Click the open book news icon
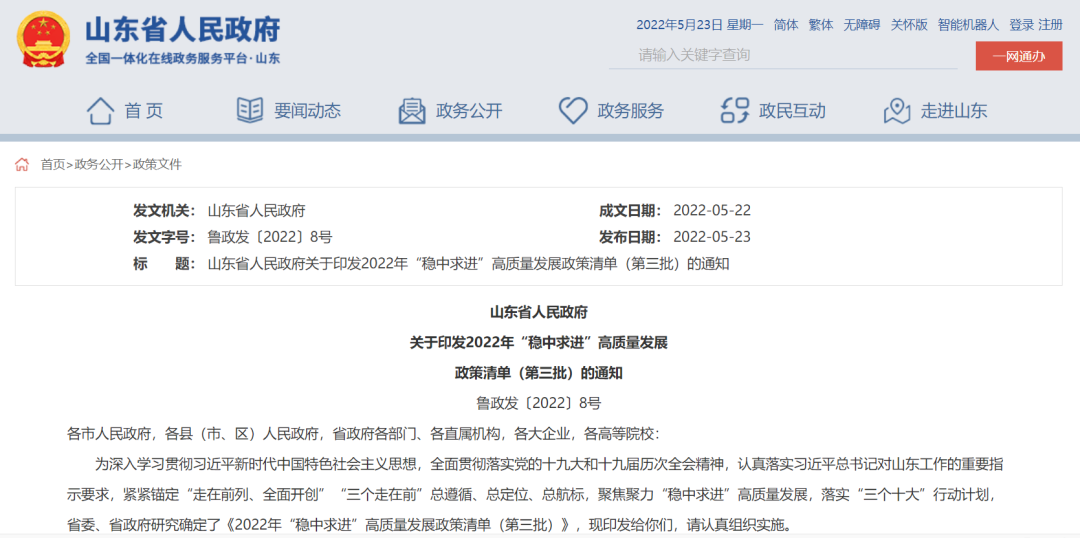 tap(249, 110)
